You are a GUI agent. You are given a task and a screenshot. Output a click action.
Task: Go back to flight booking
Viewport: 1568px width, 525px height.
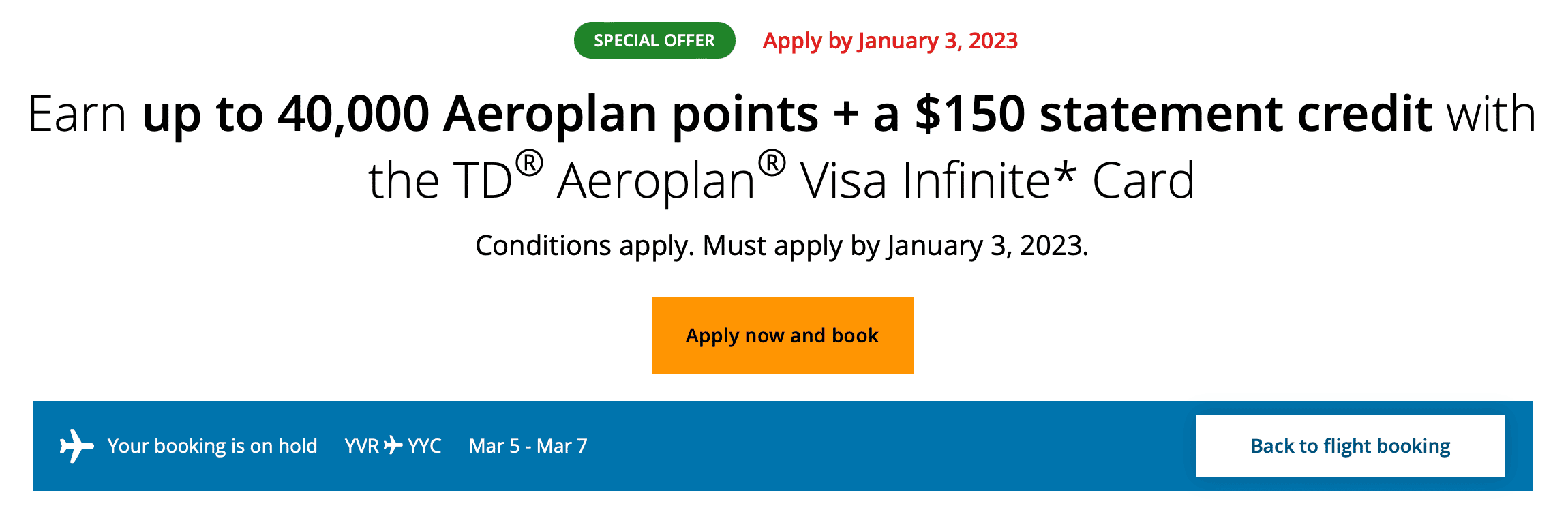(1350, 446)
